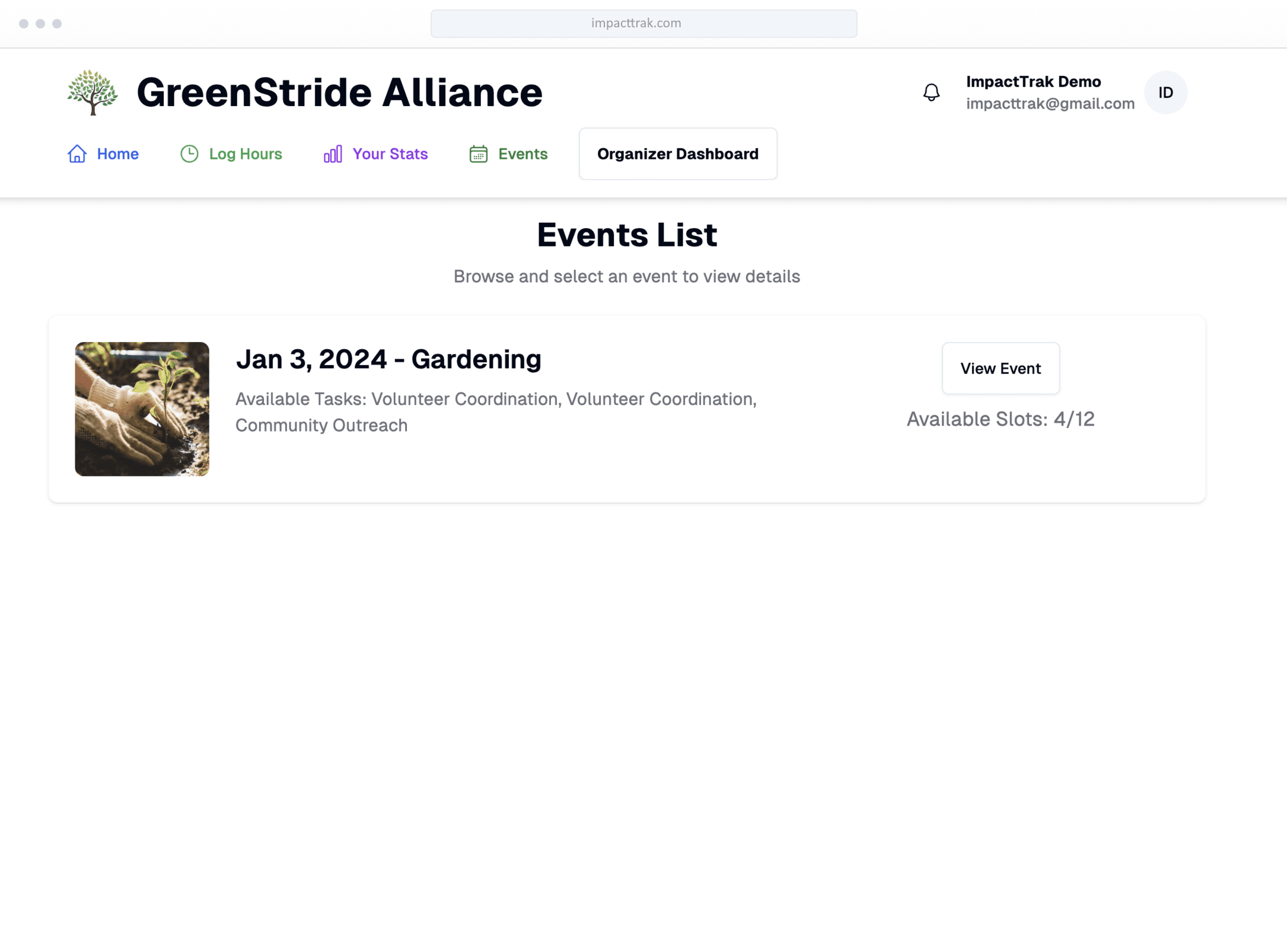This screenshot has height=952, width=1287.
Task: Go to the Home page link
Action: [117, 154]
